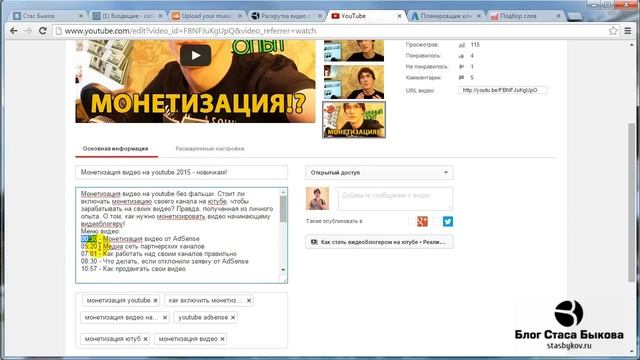Open the Основная информация tab

point(116,149)
